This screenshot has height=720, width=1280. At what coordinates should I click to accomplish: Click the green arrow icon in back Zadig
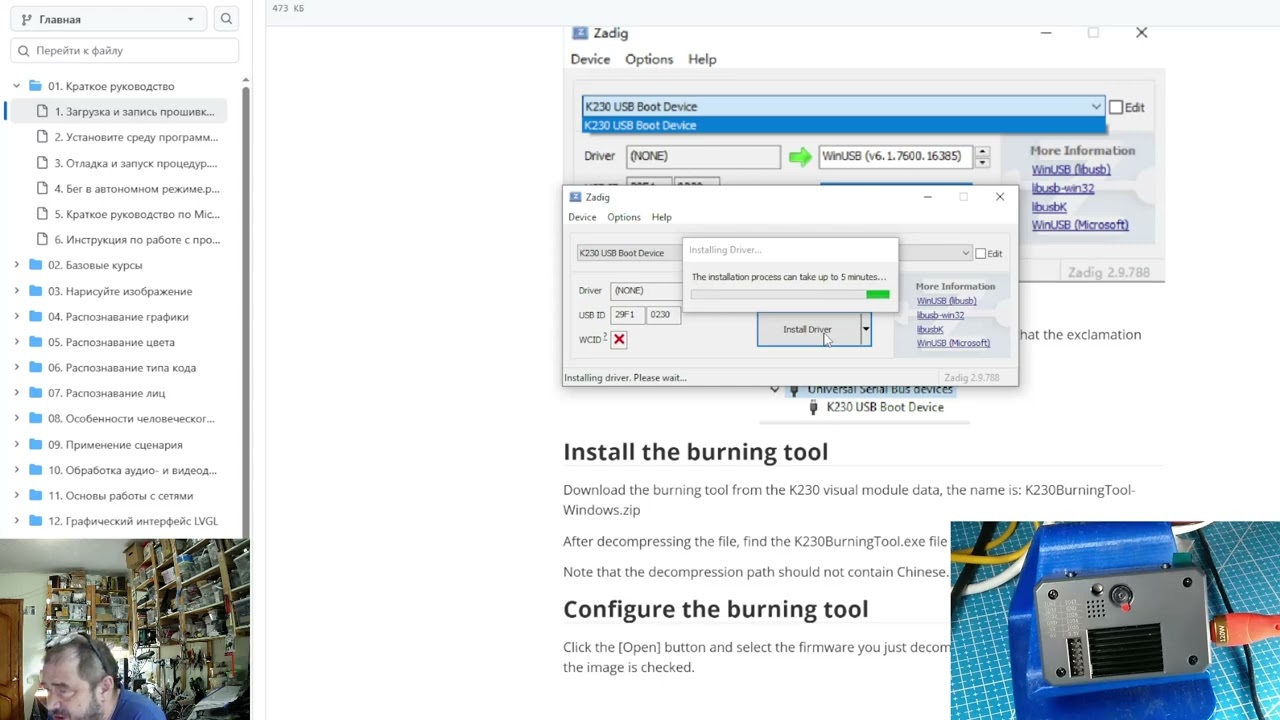tap(800, 156)
